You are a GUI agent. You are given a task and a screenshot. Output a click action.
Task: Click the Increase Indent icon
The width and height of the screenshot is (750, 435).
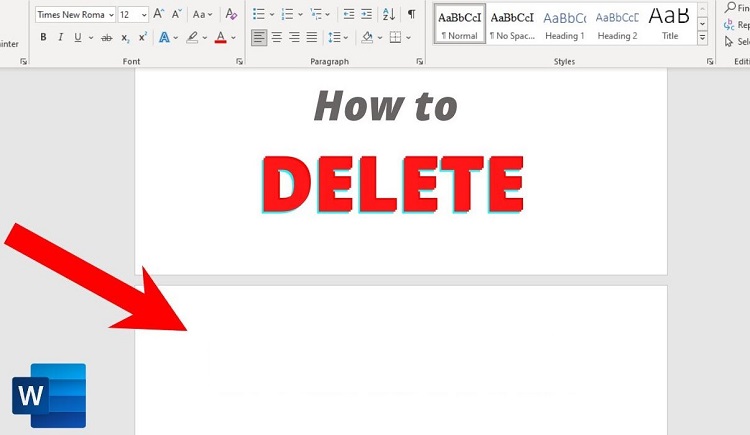tap(366, 14)
